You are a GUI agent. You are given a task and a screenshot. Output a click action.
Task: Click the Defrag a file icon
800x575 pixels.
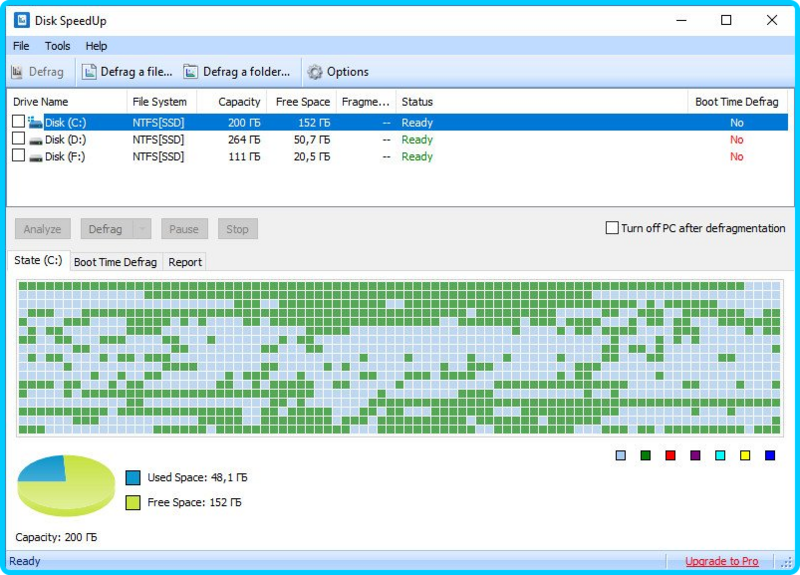click(89, 72)
